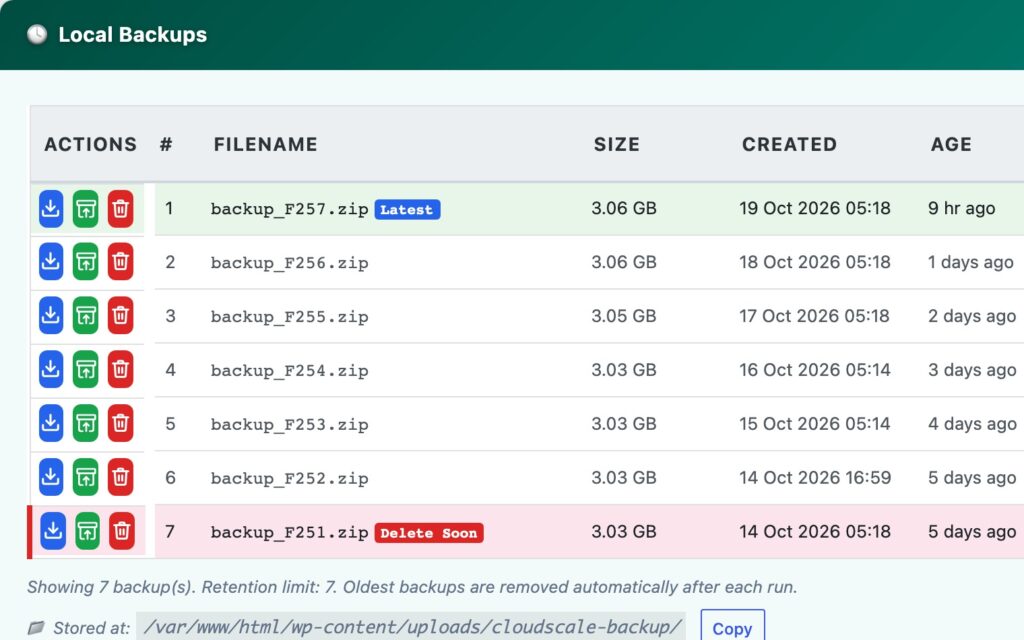The height and width of the screenshot is (640, 1024).
Task: Click the folder icon next to Stored at
Action: 36,628
